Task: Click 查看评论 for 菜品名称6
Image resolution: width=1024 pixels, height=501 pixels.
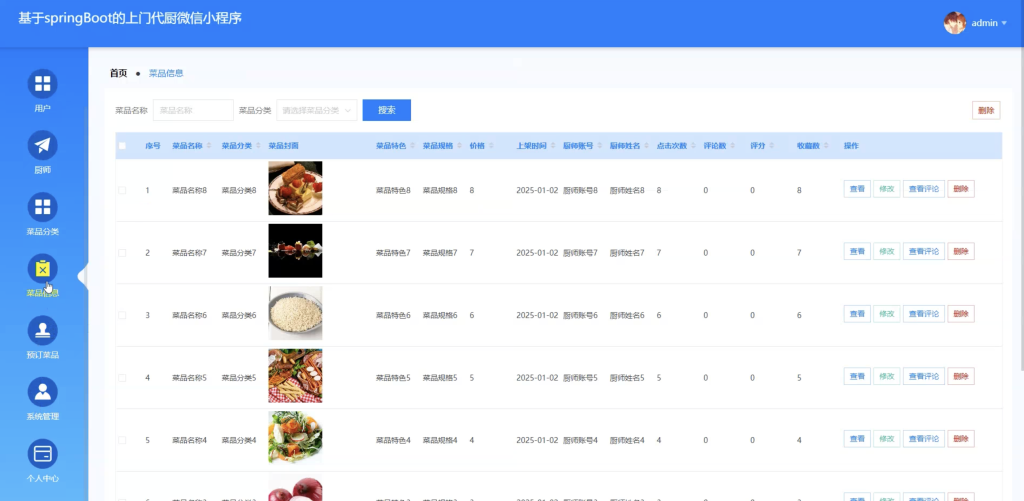Action: tap(923, 314)
